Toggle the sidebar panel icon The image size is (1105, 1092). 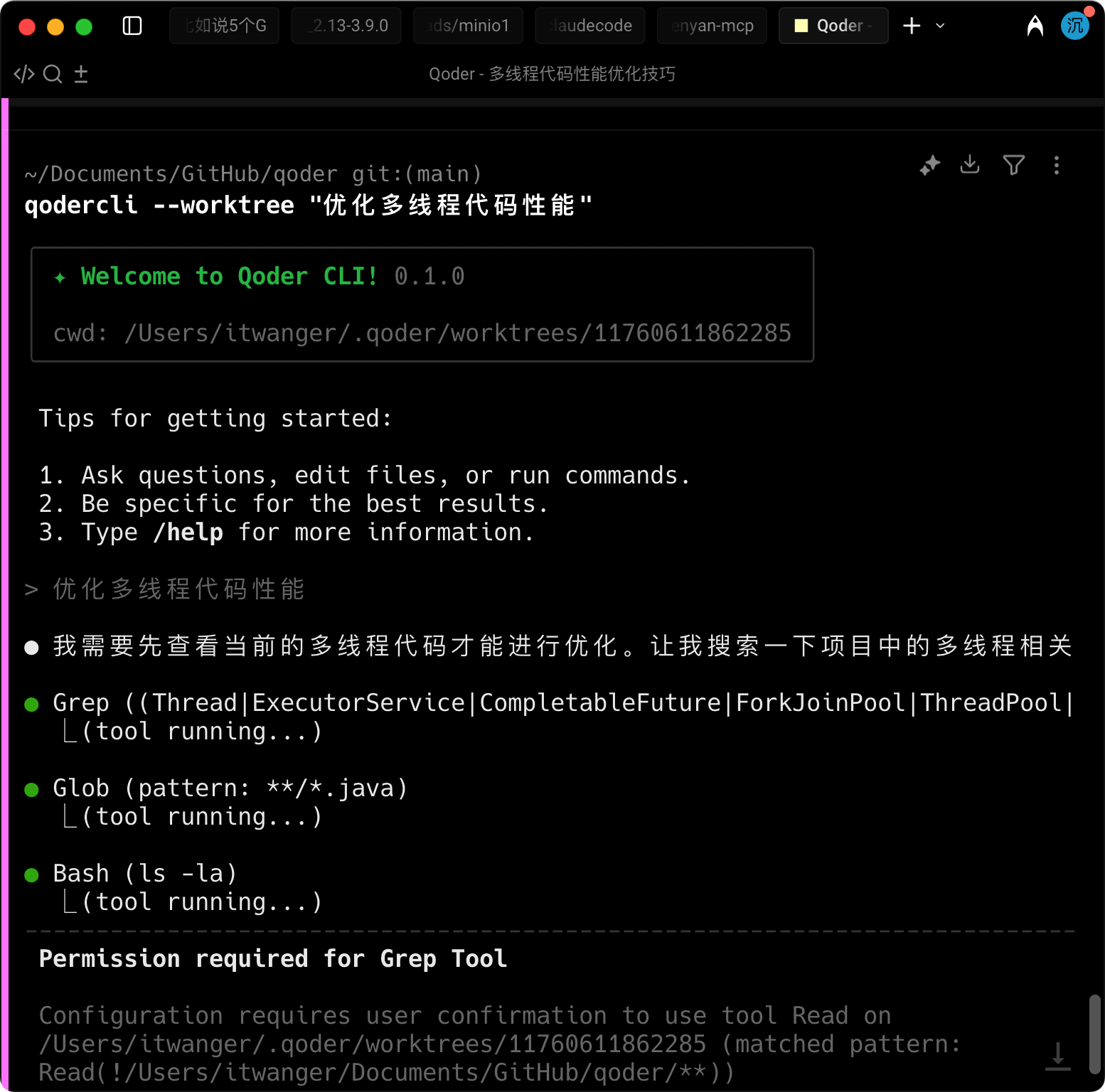132,26
